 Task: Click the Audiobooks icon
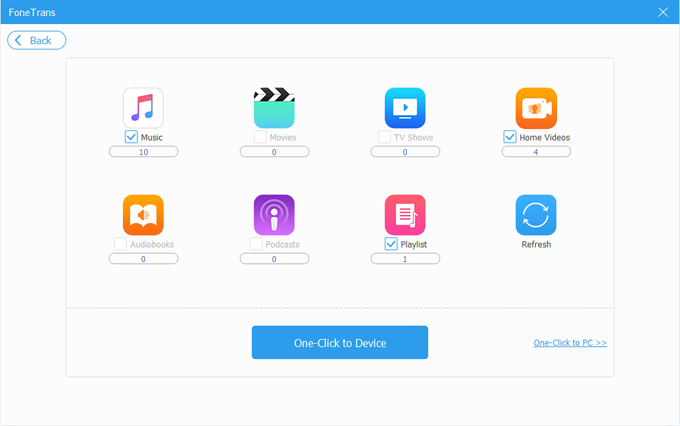coord(143,214)
